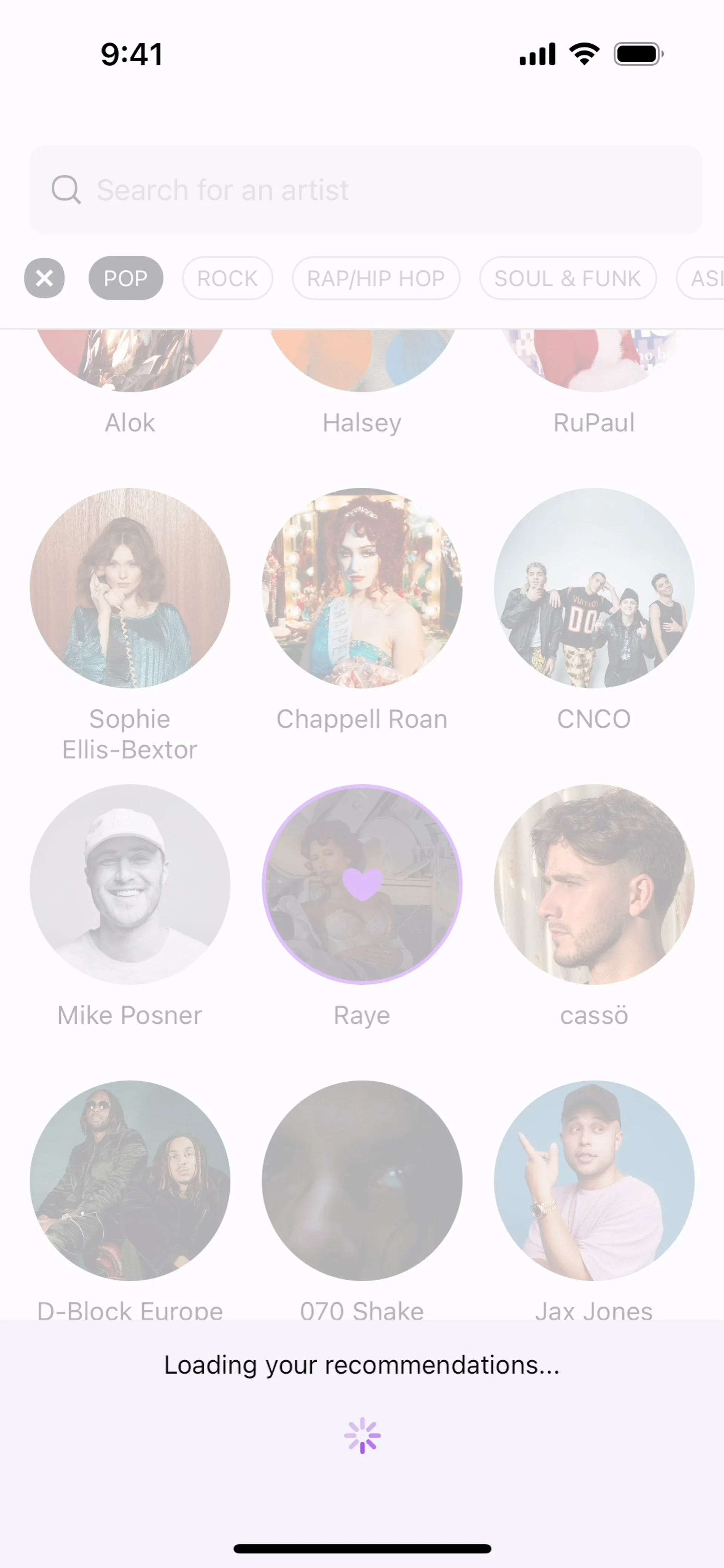
Task: Tap the D-Block Europe artist photo
Action: tap(130, 1181)
